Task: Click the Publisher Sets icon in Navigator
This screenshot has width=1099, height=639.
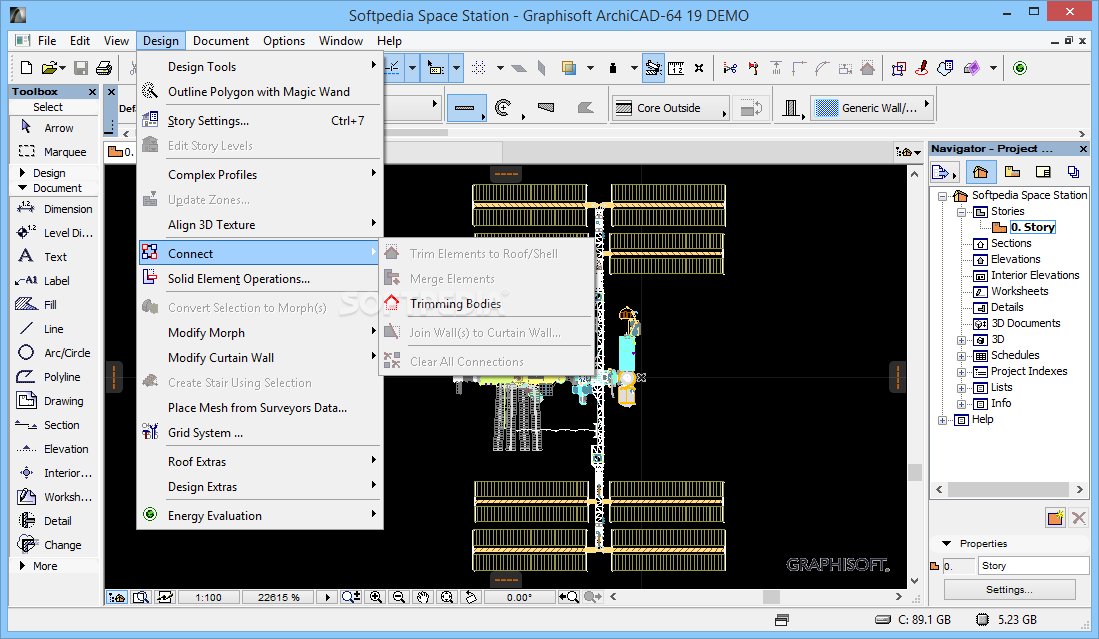Action: tap(1073, 172)
